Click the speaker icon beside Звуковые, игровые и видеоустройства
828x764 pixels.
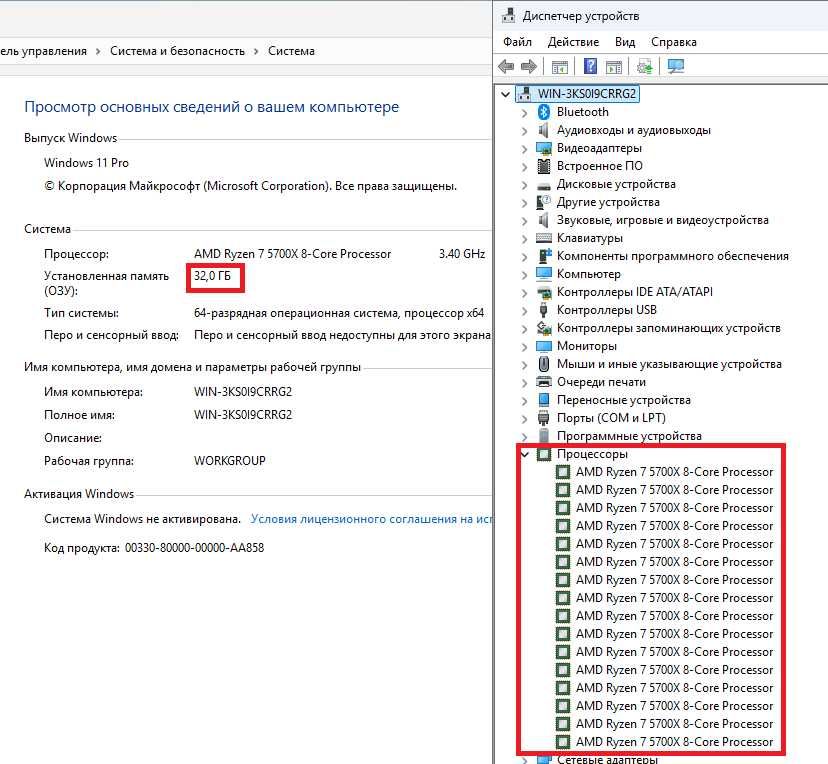[x=543, y=220]
